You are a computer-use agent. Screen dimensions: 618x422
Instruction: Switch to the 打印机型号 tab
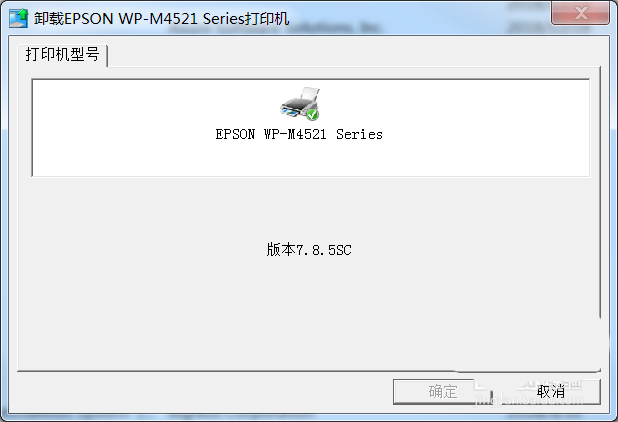click(63, 54)
